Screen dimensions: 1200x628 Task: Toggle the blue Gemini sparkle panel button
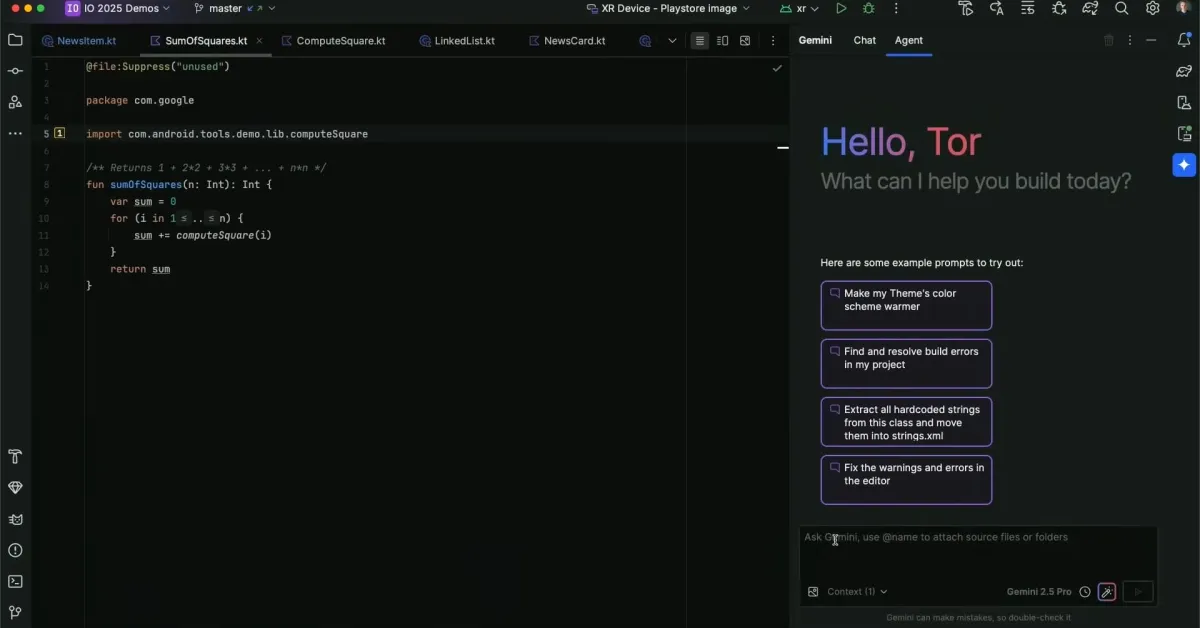pyautogui.click(x=1184, y=165)
